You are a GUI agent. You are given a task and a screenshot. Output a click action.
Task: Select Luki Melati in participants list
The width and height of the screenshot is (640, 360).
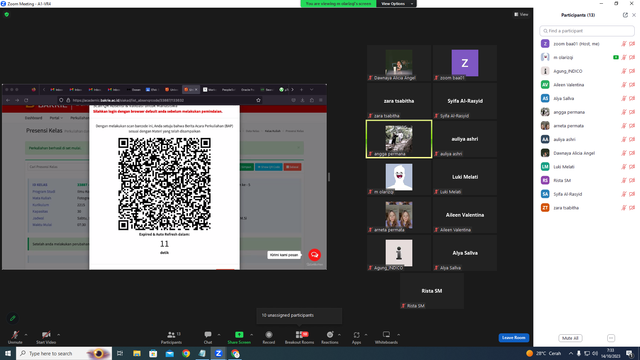click(x=587, y=167)
